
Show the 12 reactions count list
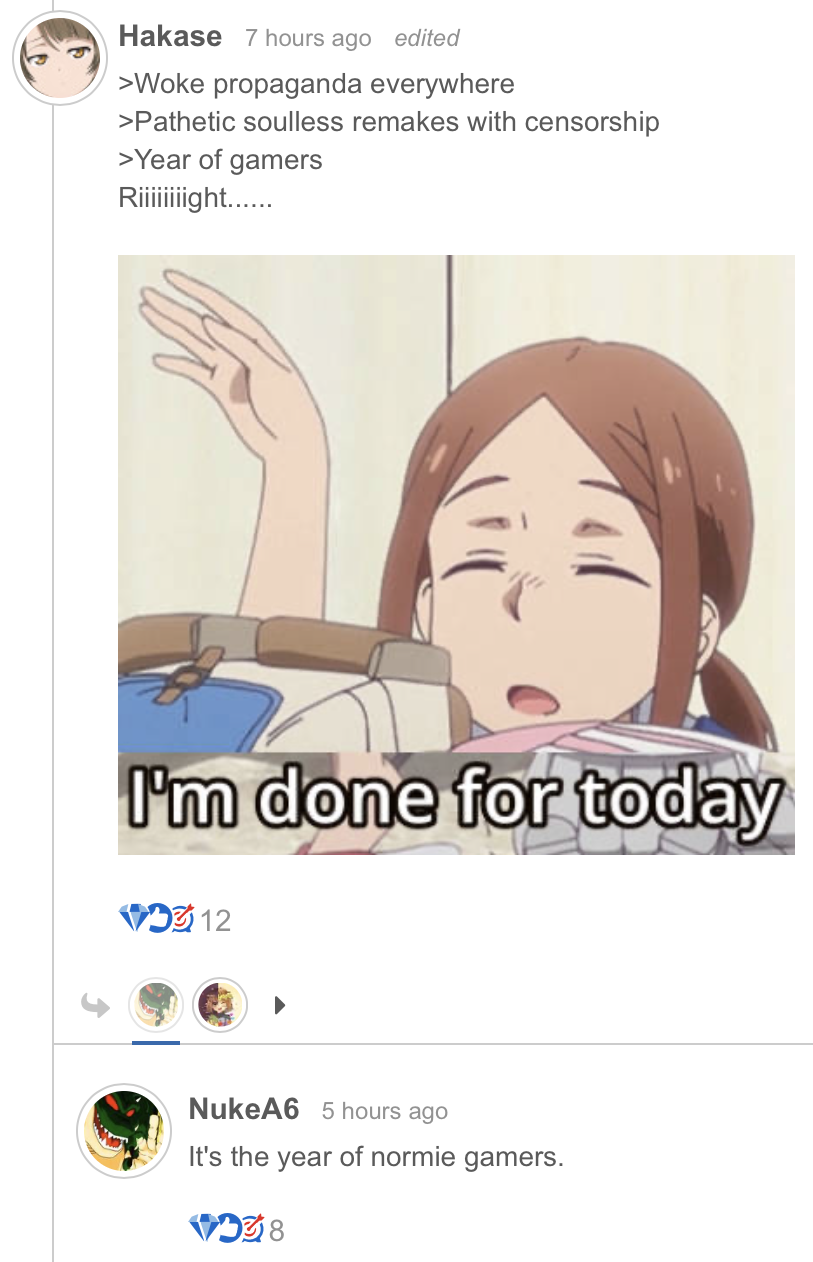[216, 920]
